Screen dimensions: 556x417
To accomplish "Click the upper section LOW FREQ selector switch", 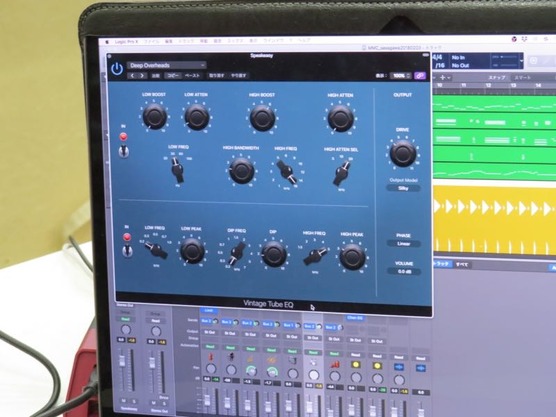I will click(177, 170).
